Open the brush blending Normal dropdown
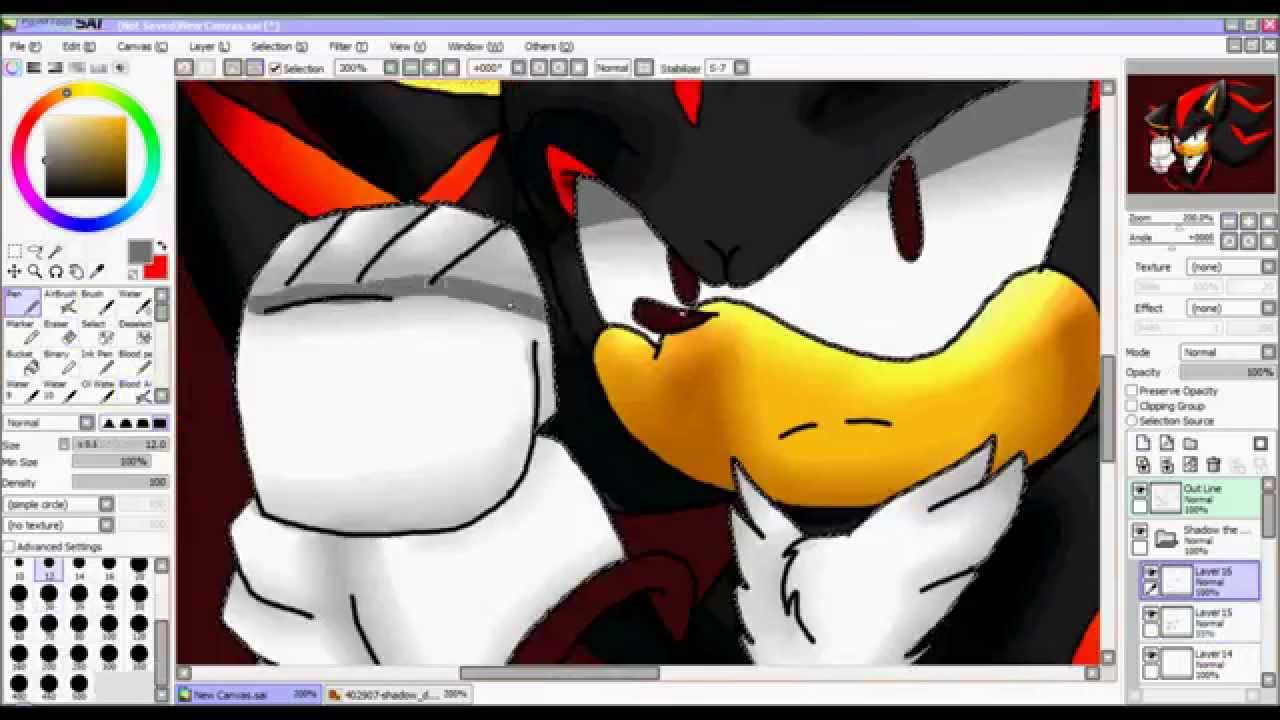Screen dimensions: 1280x720 (x=48, y=423)
